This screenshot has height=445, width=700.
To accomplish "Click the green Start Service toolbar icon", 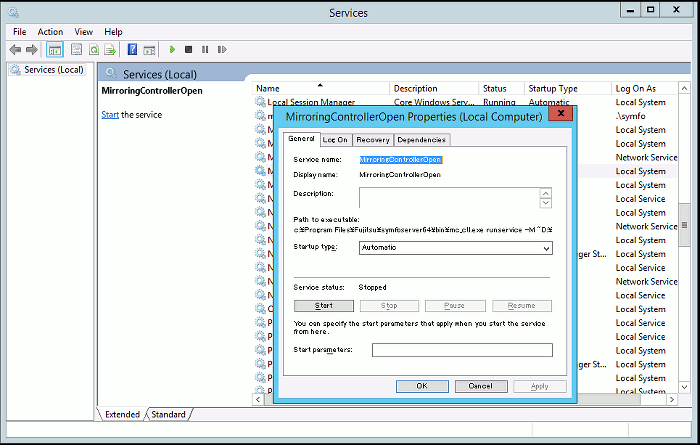I will (x=172, y=50).
